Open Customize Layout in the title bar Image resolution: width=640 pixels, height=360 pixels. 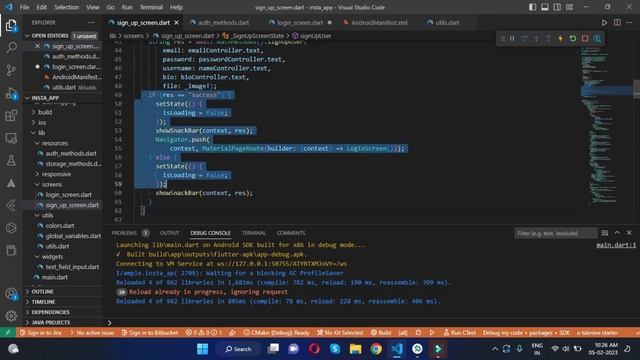(569, 7)
